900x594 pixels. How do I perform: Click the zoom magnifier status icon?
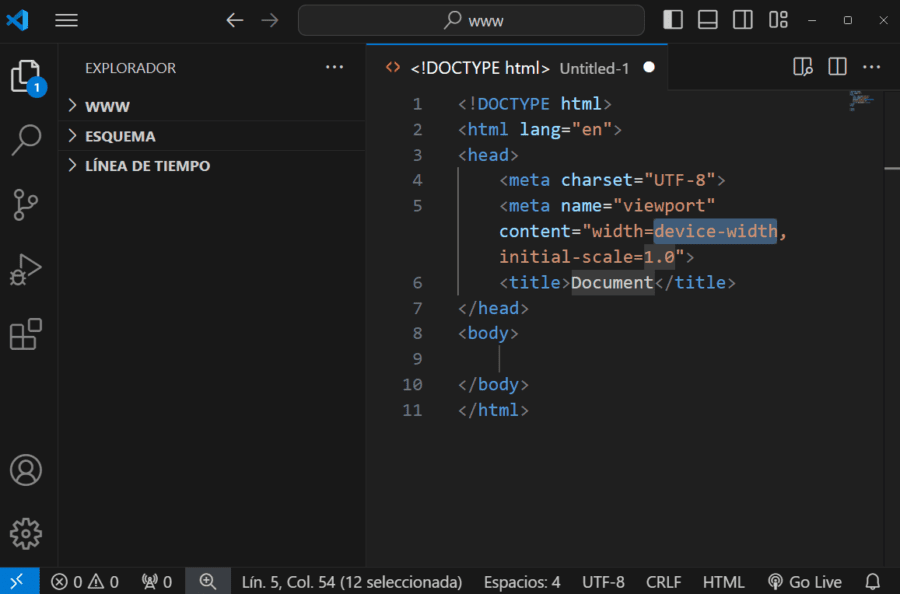[x=208, y=581]
